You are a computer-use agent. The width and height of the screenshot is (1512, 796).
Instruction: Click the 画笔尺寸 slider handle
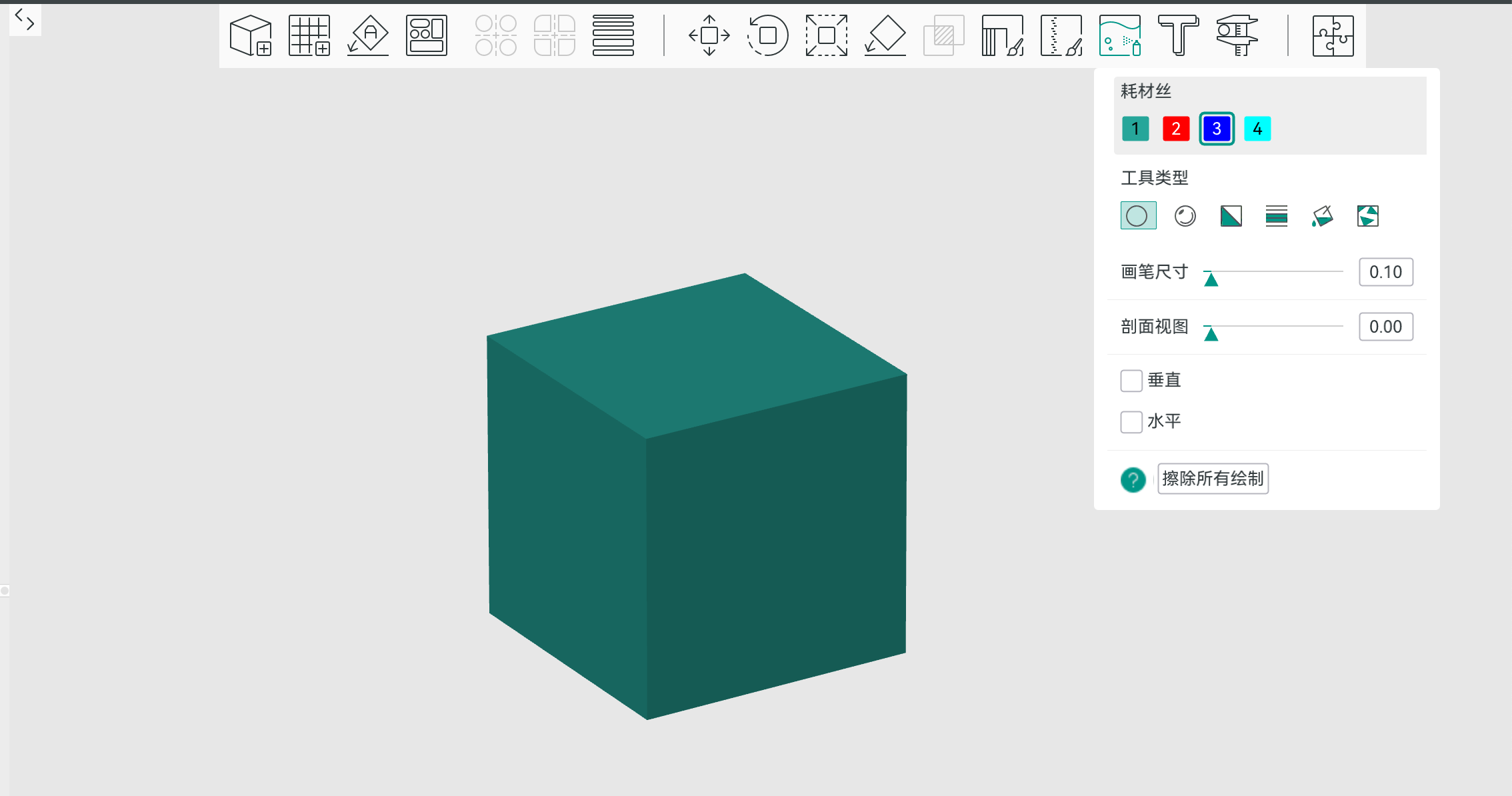[x=1211, y=279]
